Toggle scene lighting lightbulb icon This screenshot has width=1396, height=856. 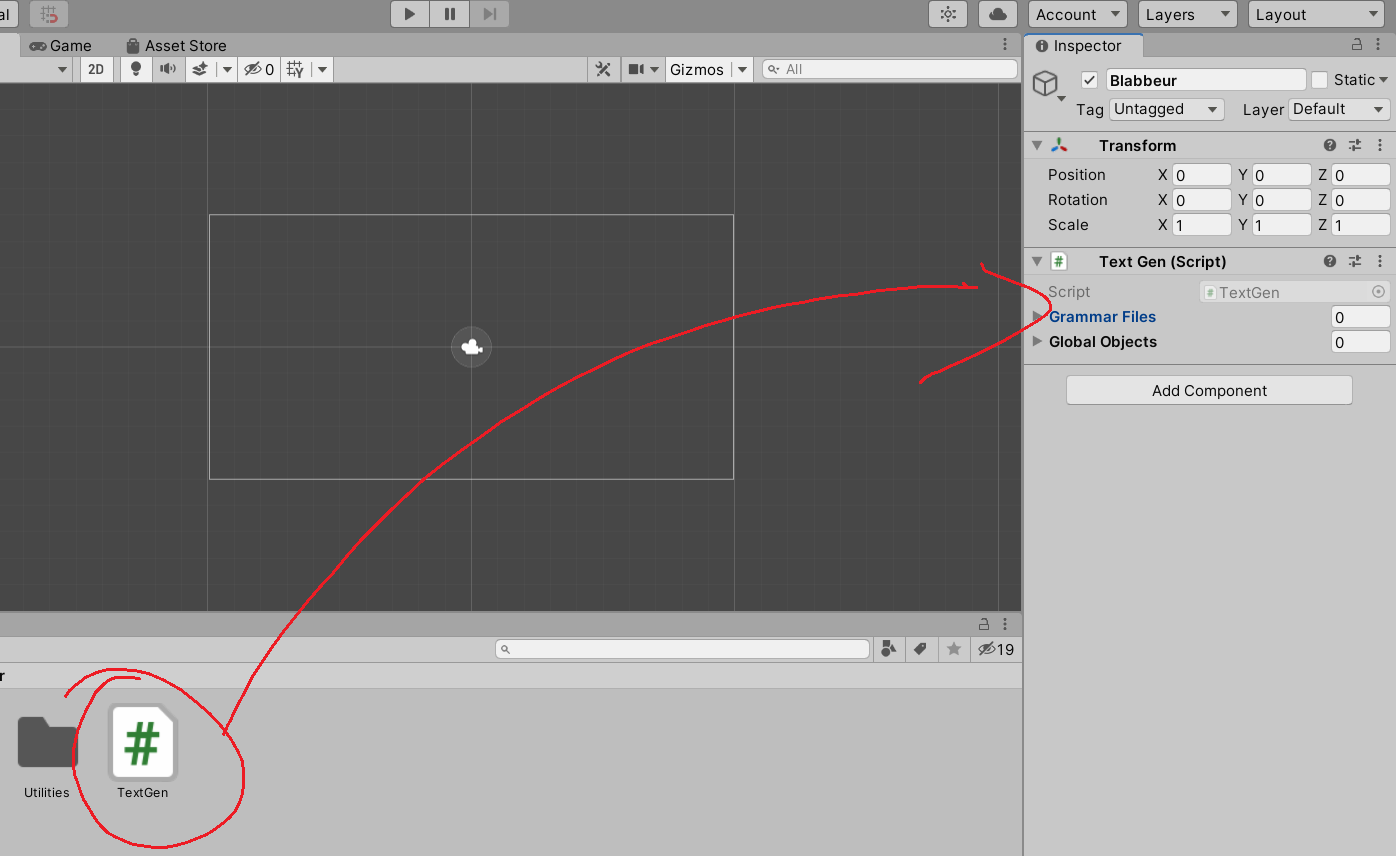(137, 69)
